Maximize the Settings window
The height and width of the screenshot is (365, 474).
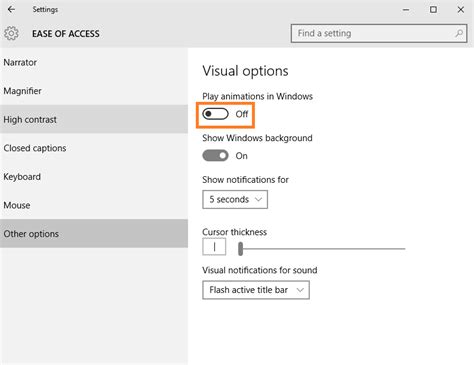pyautogui.click(x=433, y=10)
